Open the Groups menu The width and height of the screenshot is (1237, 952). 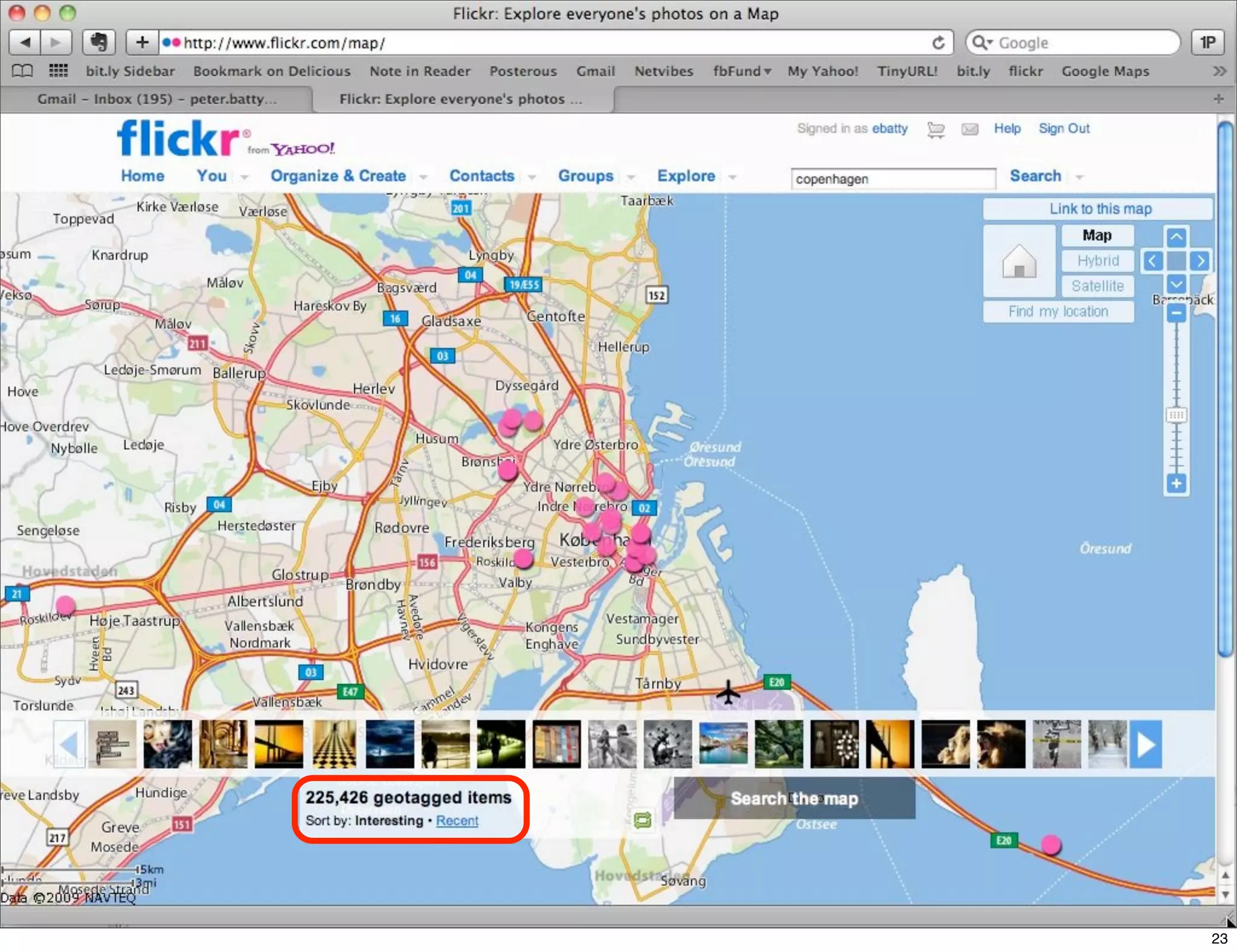coord(585,176)
